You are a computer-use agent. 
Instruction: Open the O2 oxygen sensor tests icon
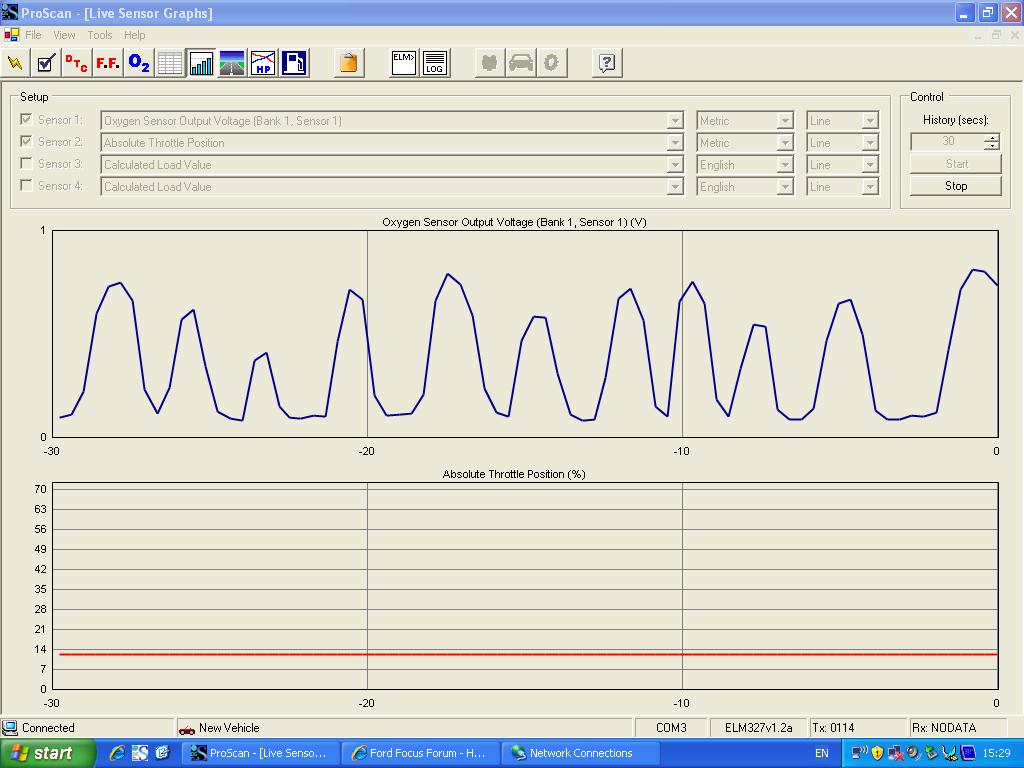click(139, 63)
